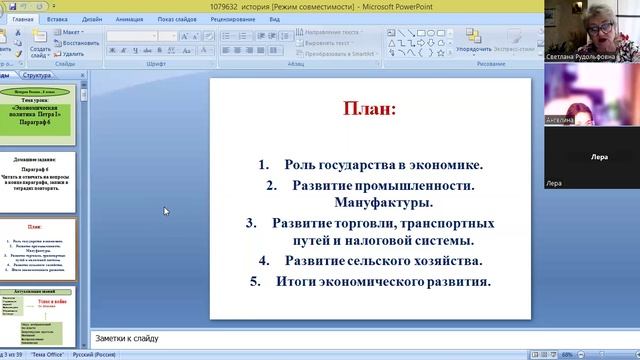This screenshot has width=640, height=360.
Task: Click the Undo arrow in quick access toolbar
Action: point(24,7)
